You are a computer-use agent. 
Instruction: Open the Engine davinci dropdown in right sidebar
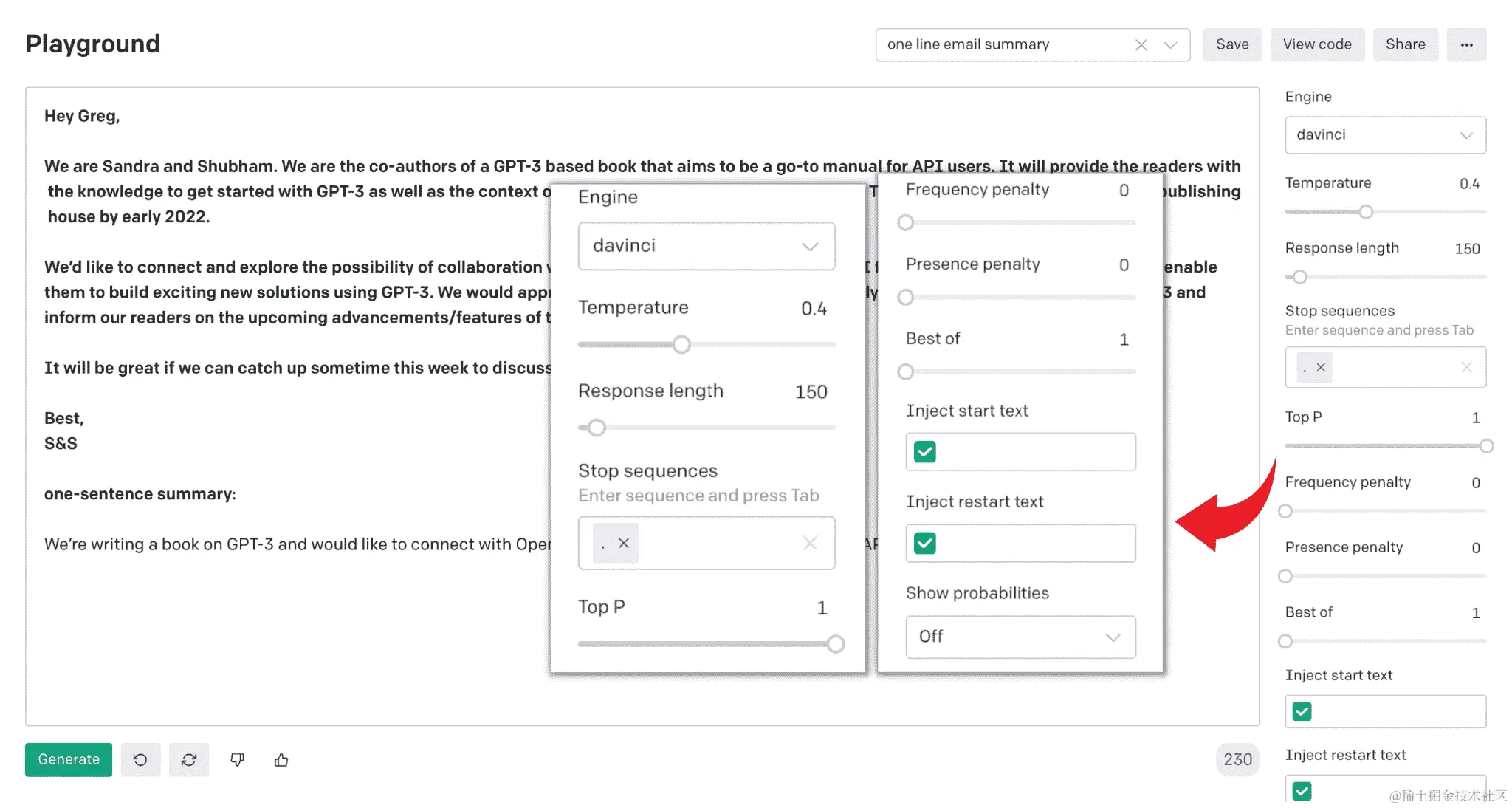pos(1385,134)
